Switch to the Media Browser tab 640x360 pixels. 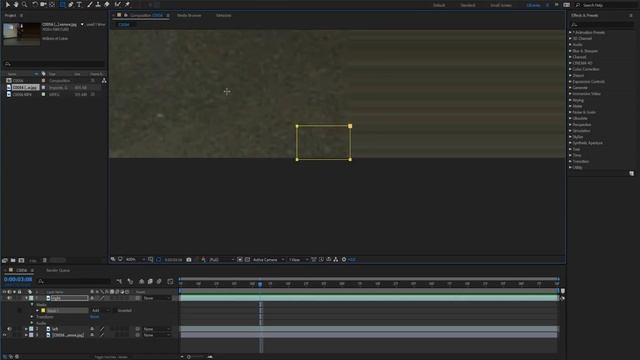point(189,16)
